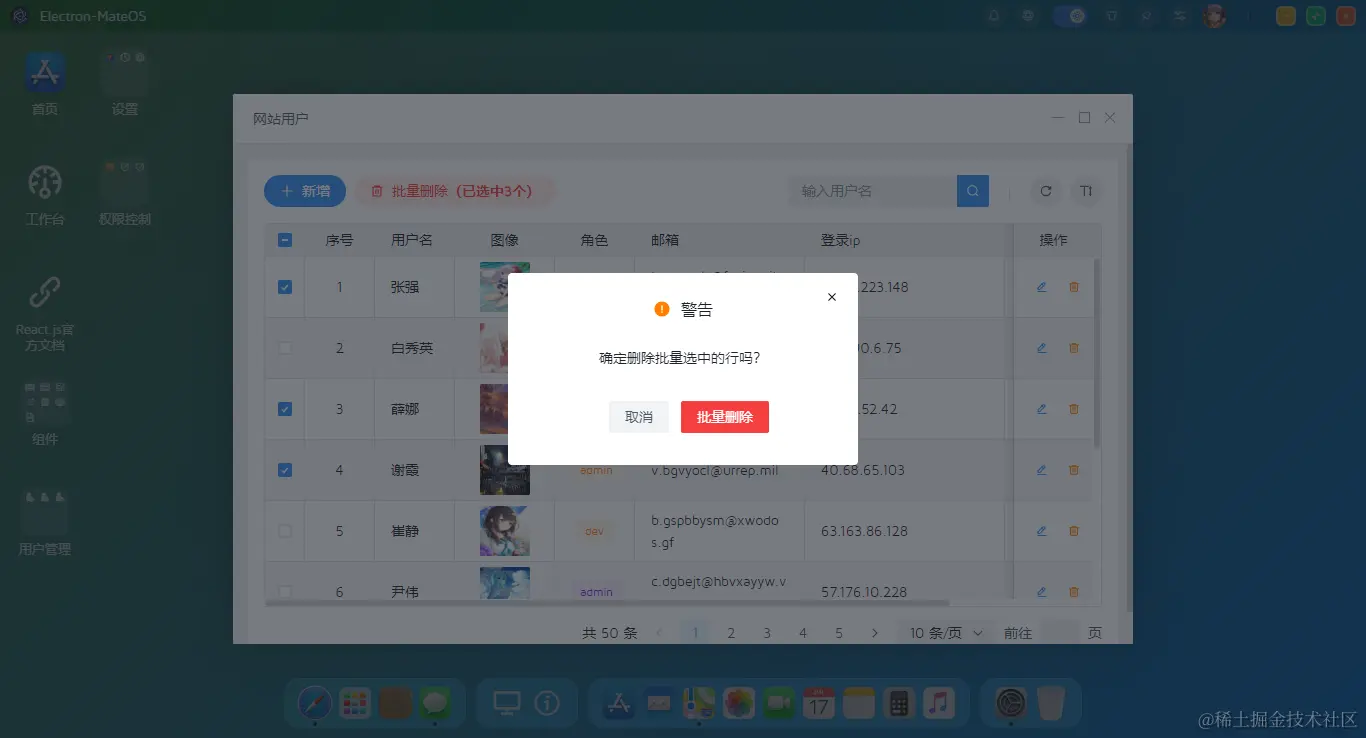Image resolution: width=1366 pixels, height=738 pixels.
Task: Click the 前往 page number input field
Action: (x=1060, y=632)
